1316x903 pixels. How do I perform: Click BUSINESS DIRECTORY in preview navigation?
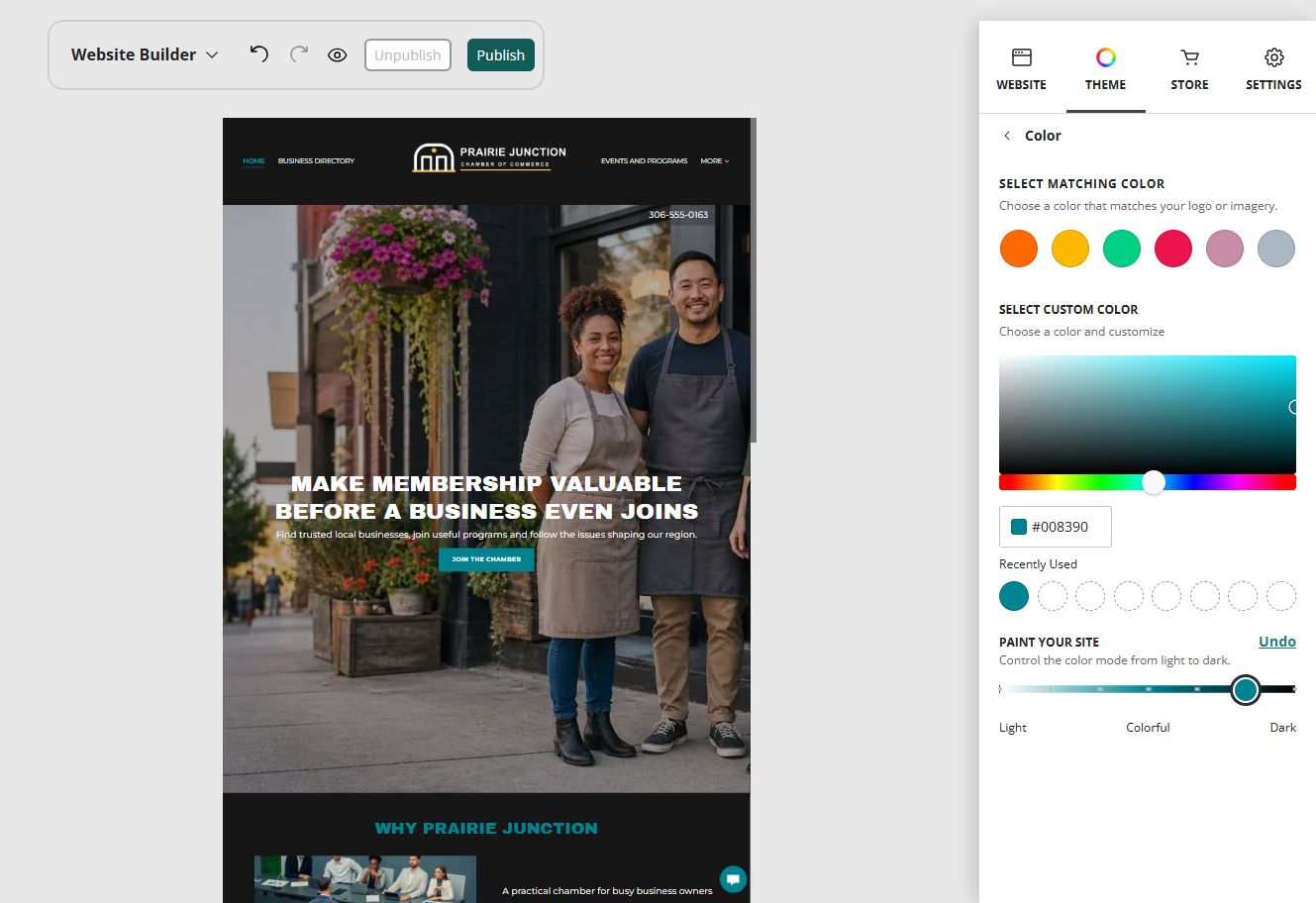pos(316,160)
